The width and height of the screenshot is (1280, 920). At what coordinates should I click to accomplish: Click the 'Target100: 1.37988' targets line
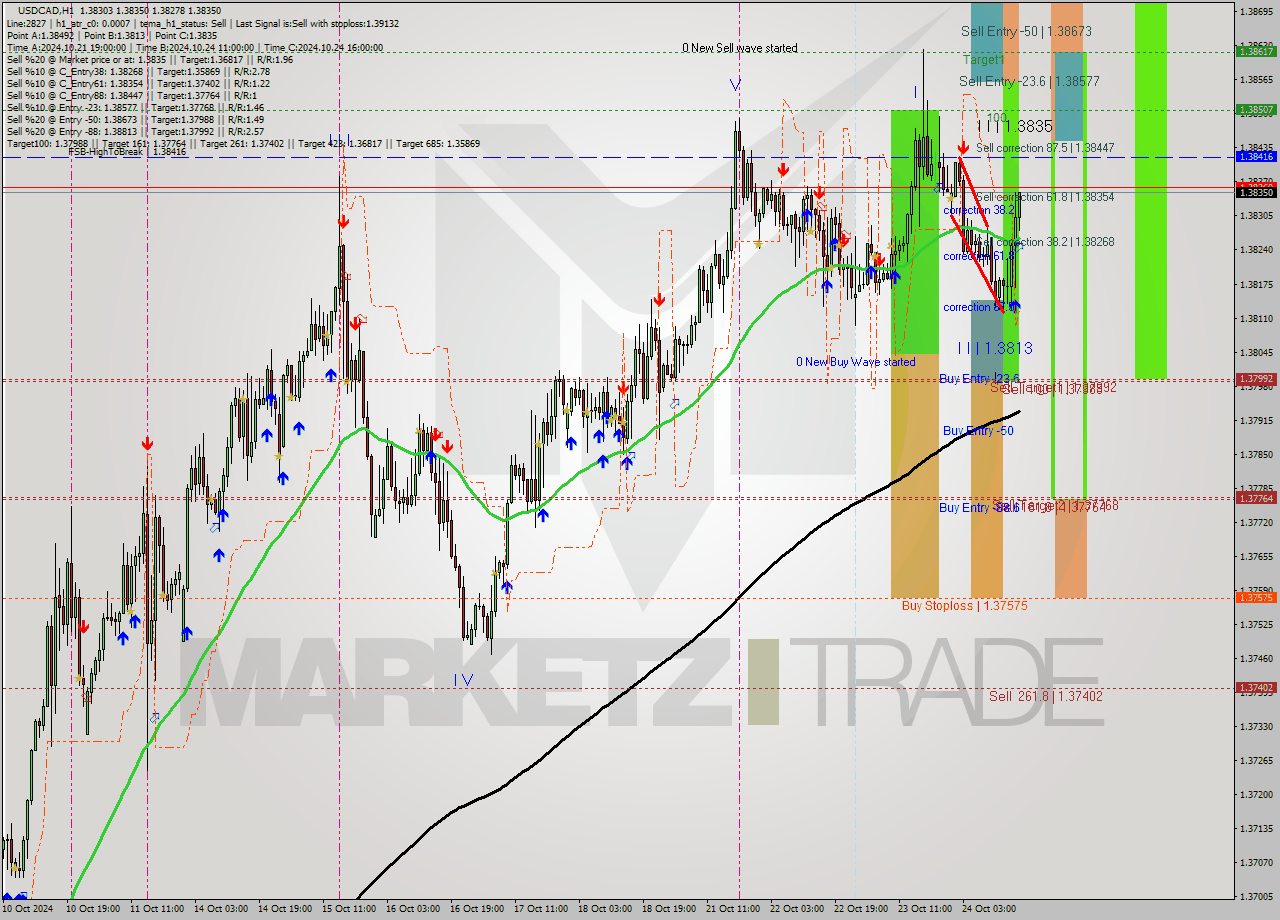243,143
